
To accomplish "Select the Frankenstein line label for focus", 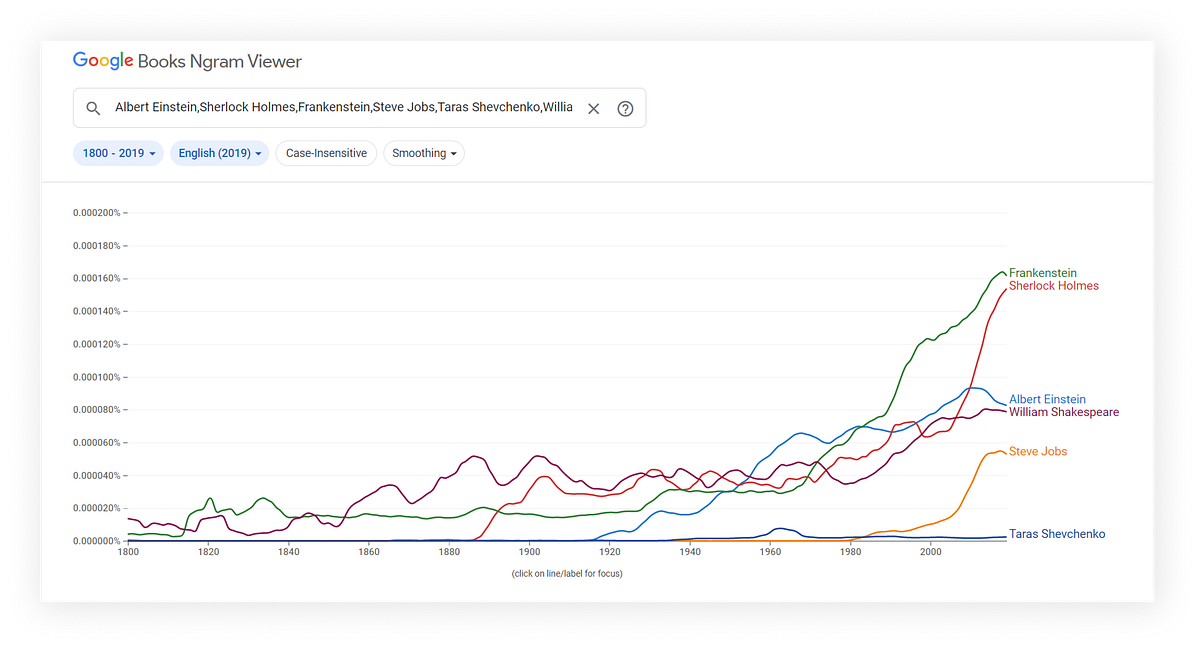I will (1043, 273).
